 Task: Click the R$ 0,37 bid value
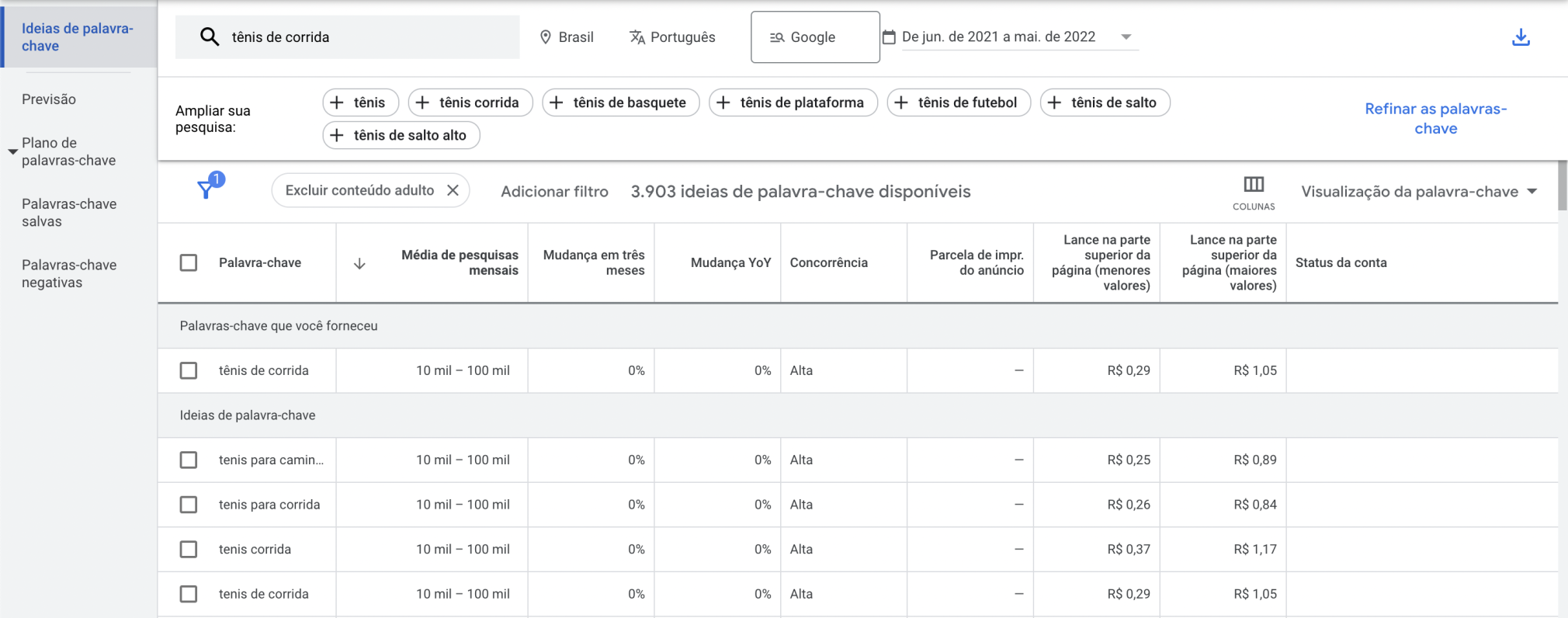pyautogui.click(x=1129, y=549)
